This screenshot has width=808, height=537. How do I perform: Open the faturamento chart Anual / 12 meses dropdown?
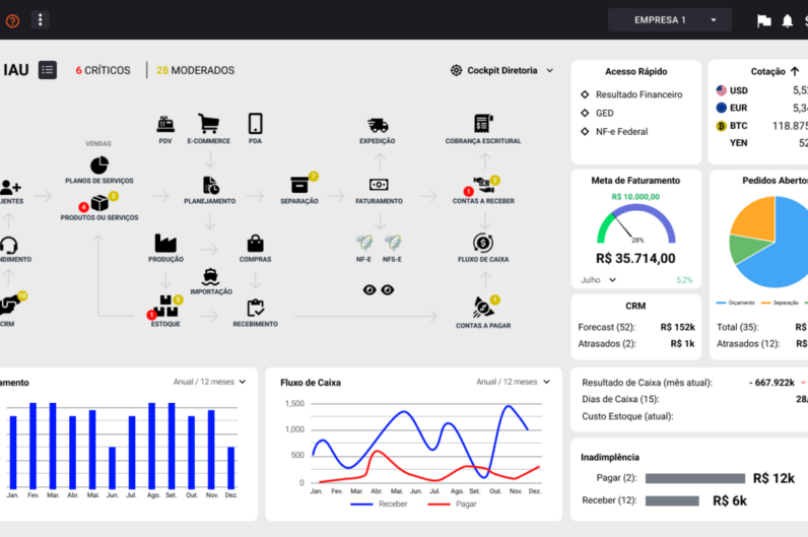coord(210,382)
